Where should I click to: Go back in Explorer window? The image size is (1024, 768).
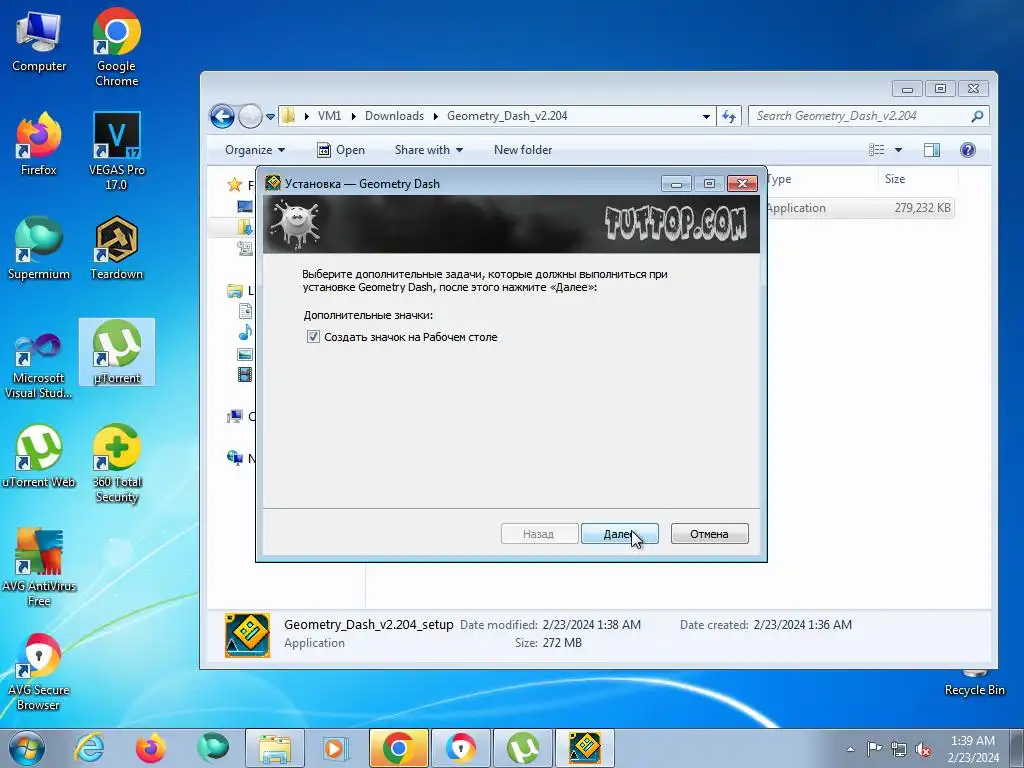pyautogui.click(x=222, y=116)
